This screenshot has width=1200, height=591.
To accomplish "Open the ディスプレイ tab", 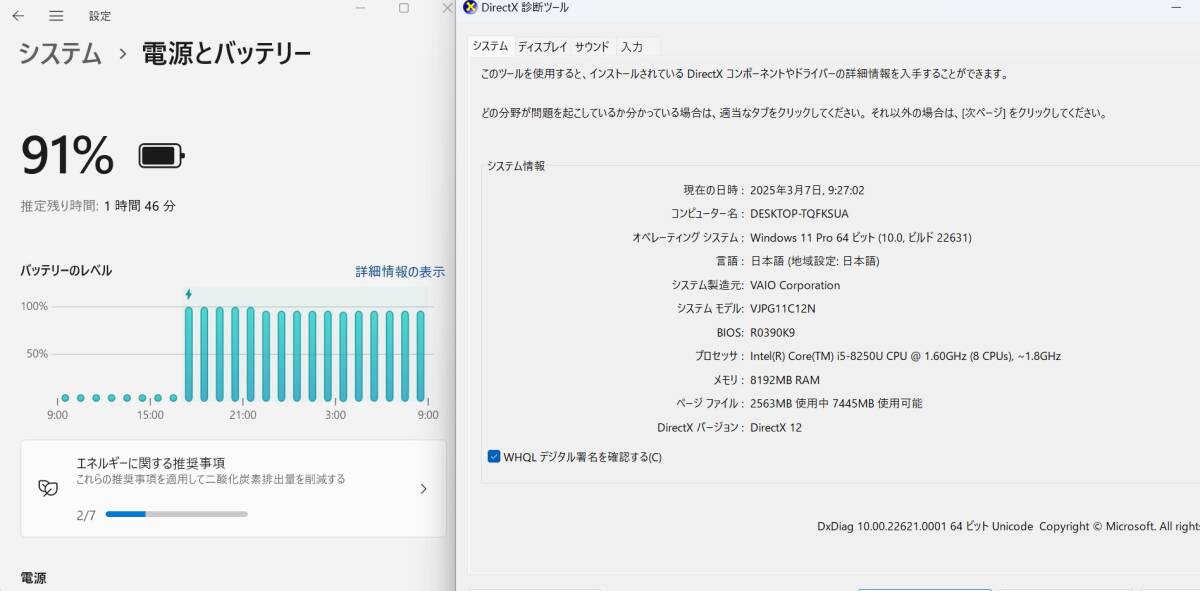I will 542,47.
